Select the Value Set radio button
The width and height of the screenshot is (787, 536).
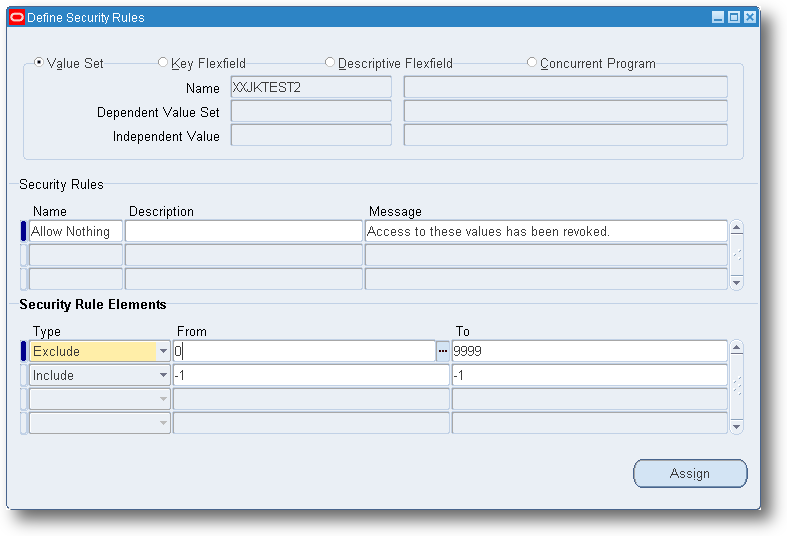click(x=39, y=63)
